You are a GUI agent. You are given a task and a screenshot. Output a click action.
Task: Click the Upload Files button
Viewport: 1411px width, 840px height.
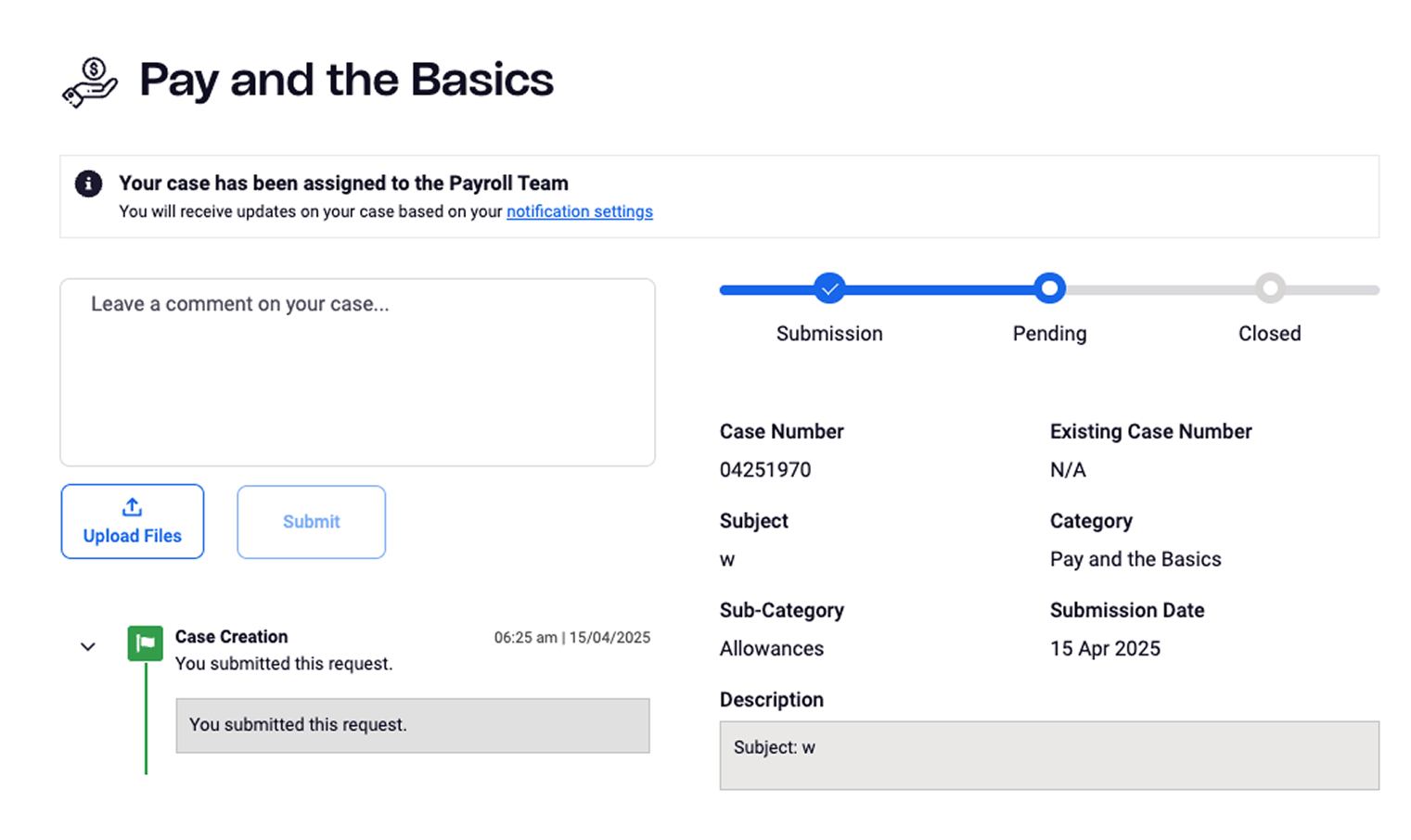click(x=133, y=521)
